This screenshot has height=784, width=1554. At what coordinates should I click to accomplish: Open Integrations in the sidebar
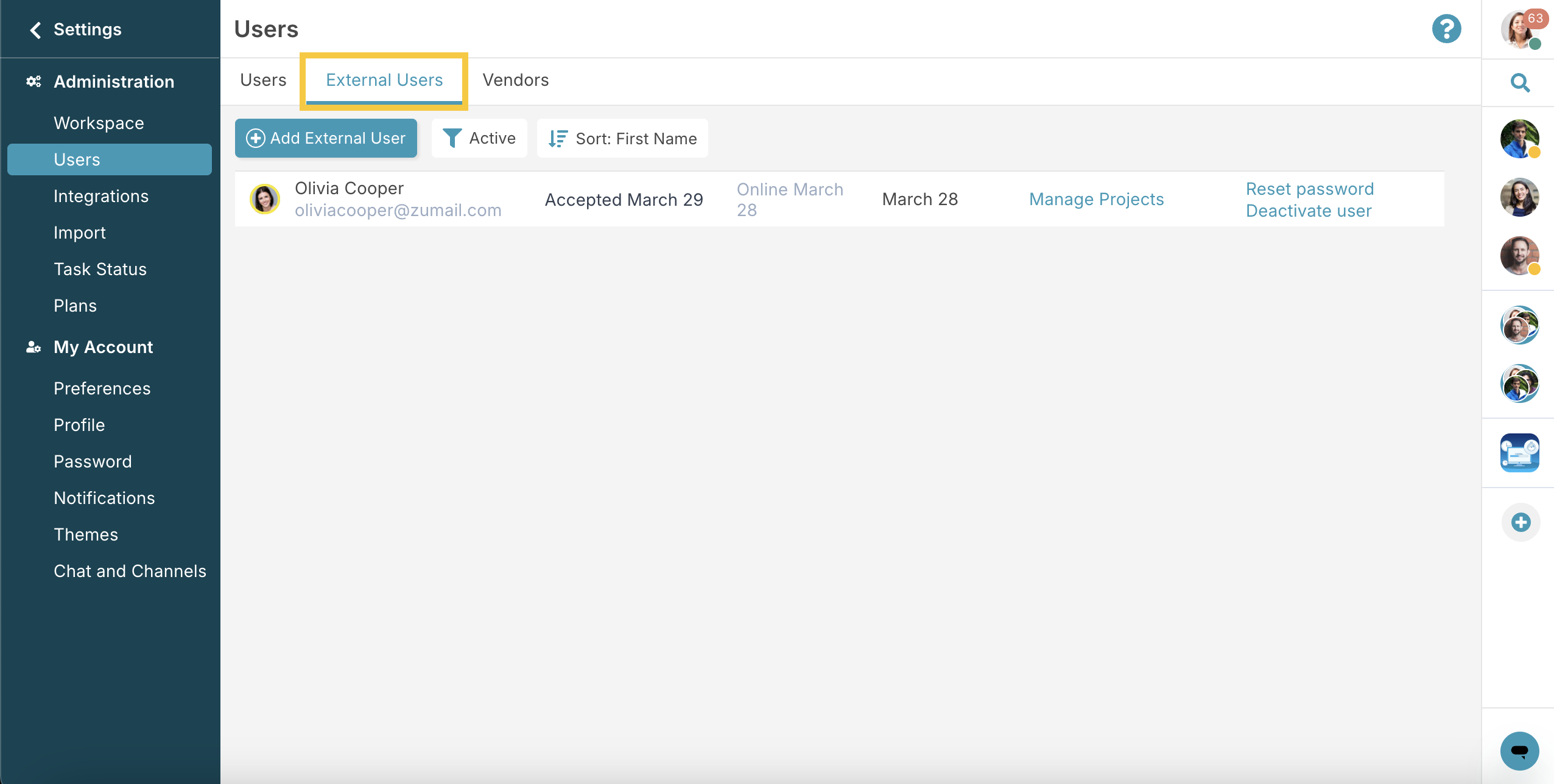pos(101,196)
